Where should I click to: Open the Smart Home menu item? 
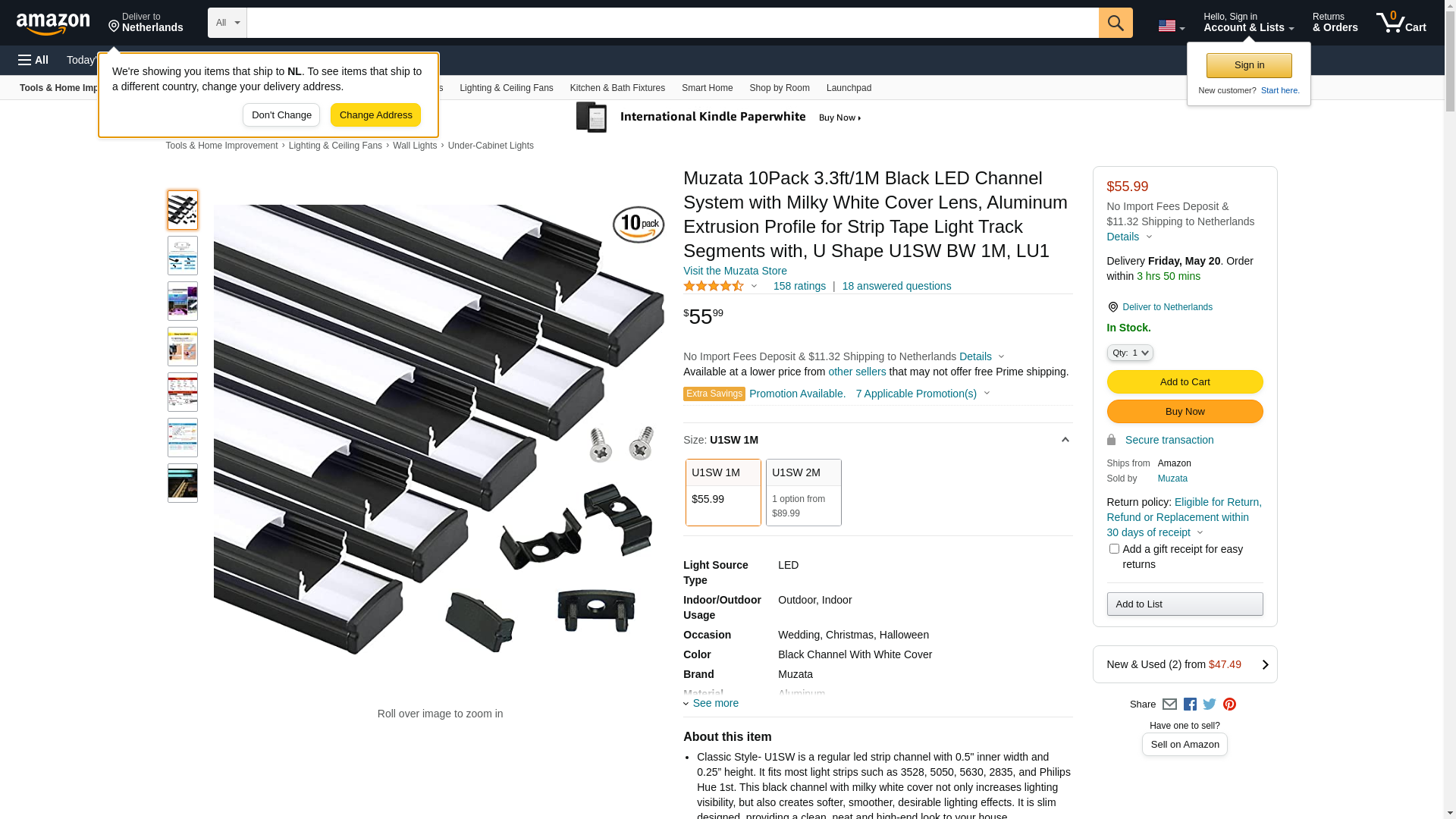(x=707, y=88)
